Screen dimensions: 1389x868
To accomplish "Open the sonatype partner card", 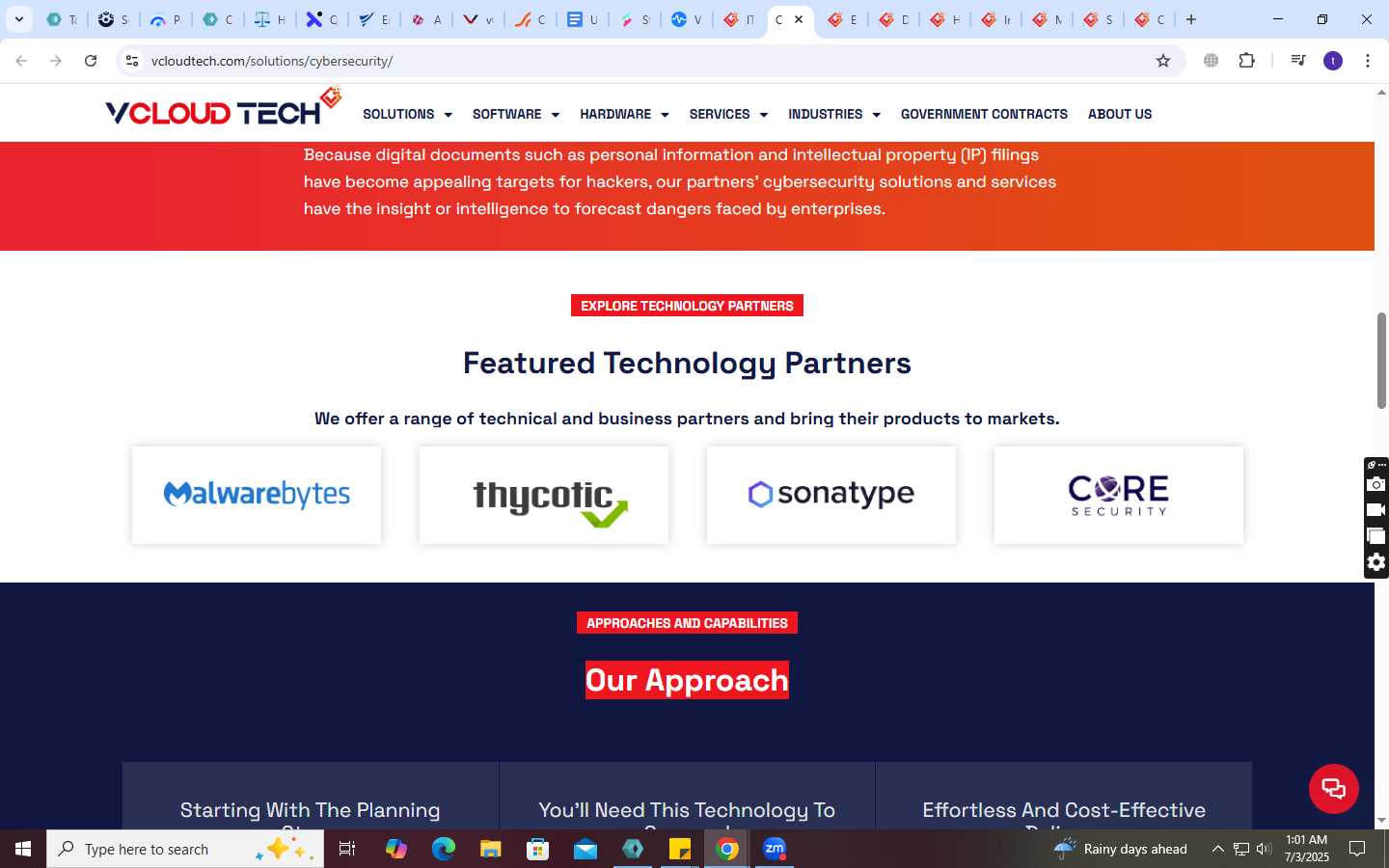I will click(831, 495).
